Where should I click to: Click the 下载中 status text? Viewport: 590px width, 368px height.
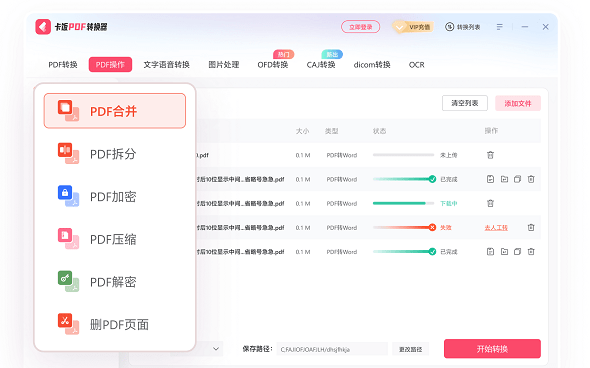[x=449, y=203]
